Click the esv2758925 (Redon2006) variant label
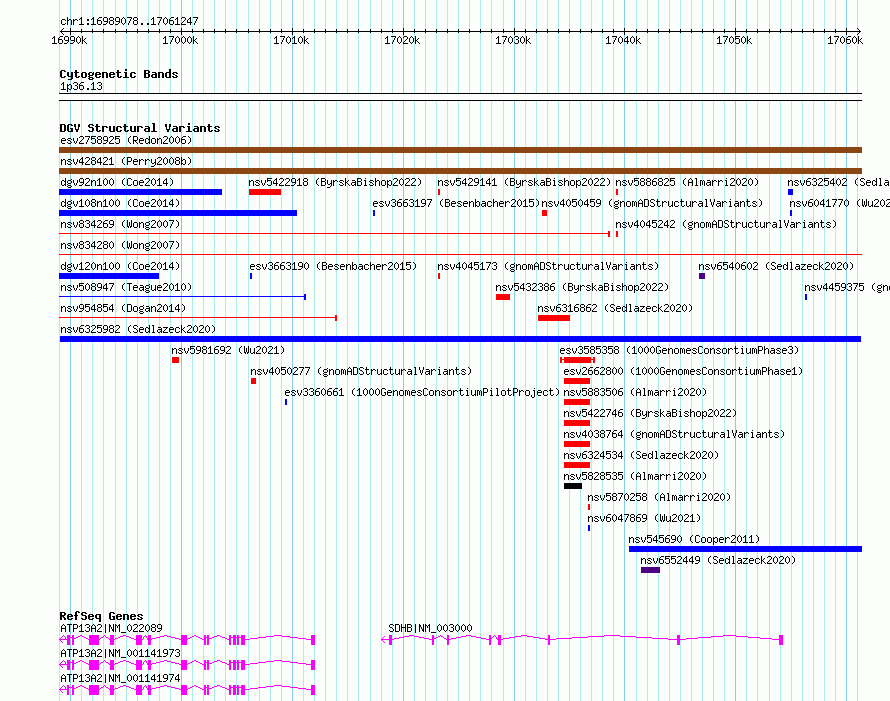 click(x=126, y=140)
